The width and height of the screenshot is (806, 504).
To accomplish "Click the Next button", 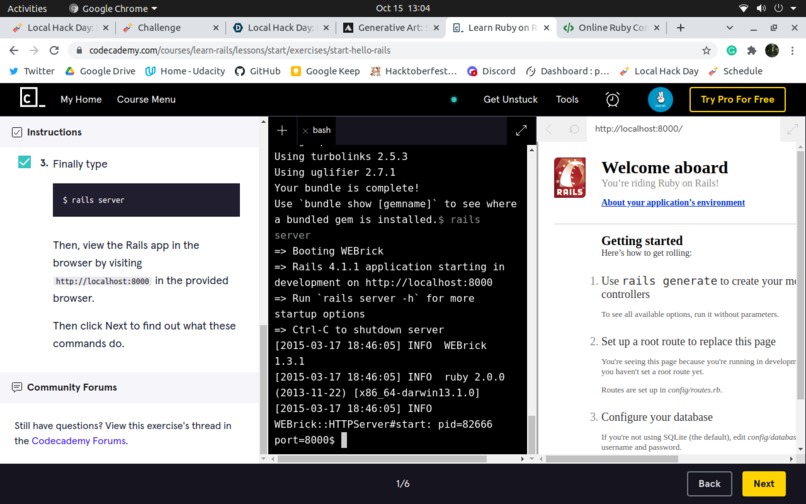I will [x=764, y=483].
